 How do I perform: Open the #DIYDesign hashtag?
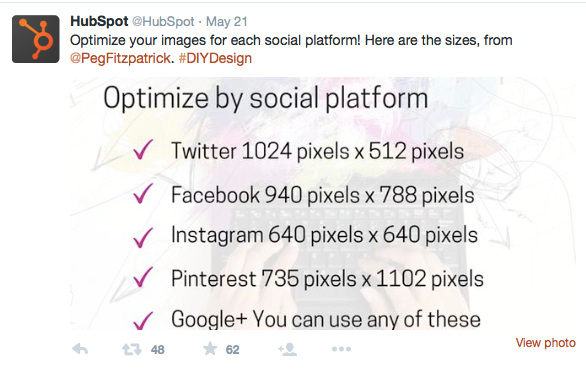215,58
